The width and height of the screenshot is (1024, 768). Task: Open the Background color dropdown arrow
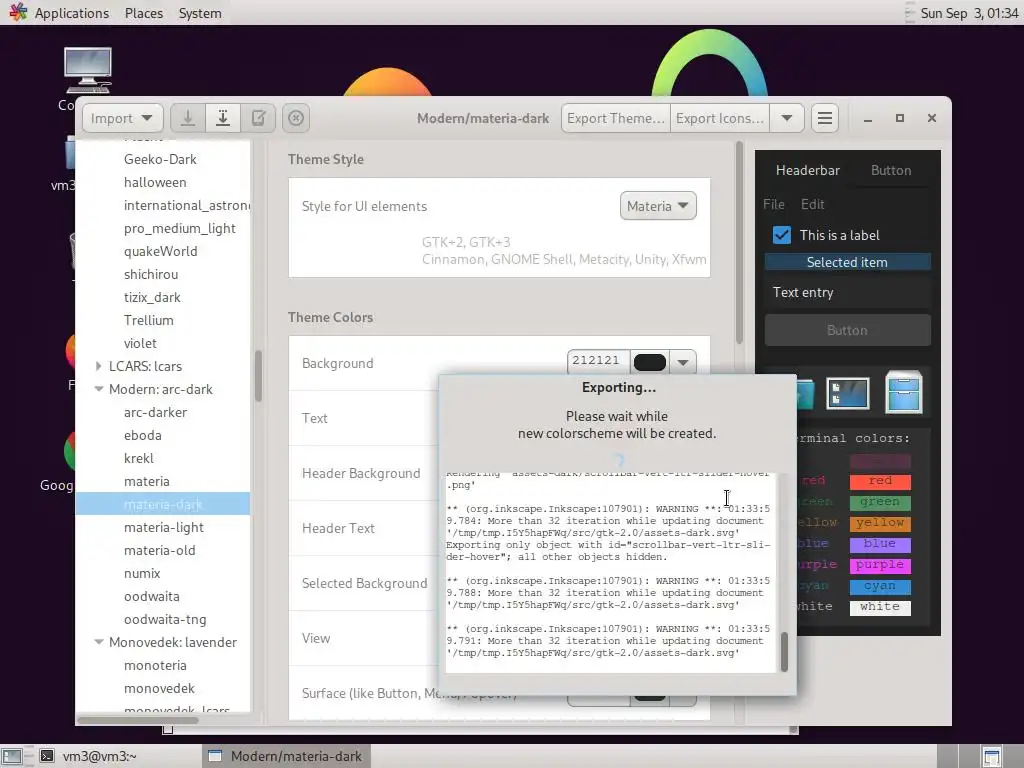pyautogui.click(x=682, y=362)
